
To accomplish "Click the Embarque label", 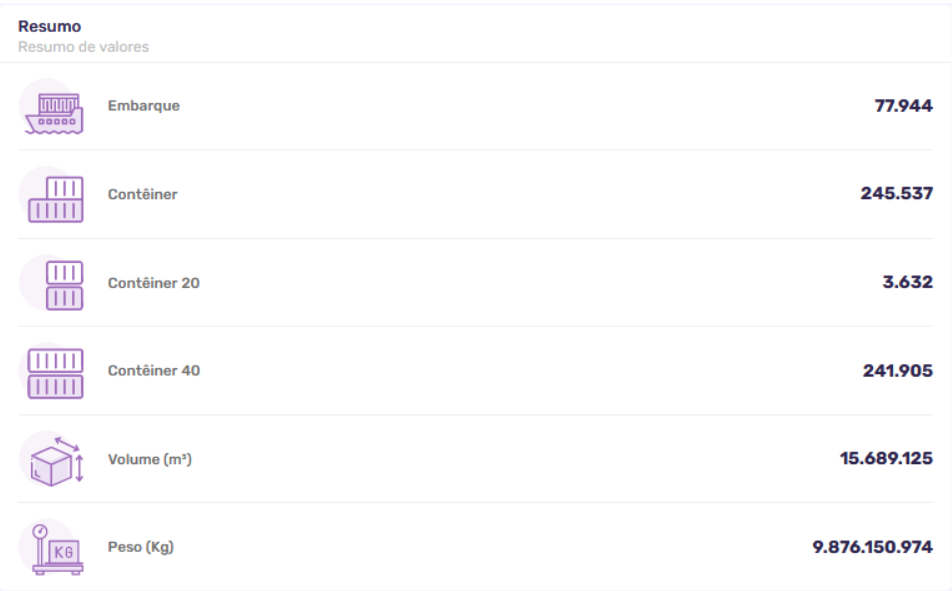I will coord(144,106).
